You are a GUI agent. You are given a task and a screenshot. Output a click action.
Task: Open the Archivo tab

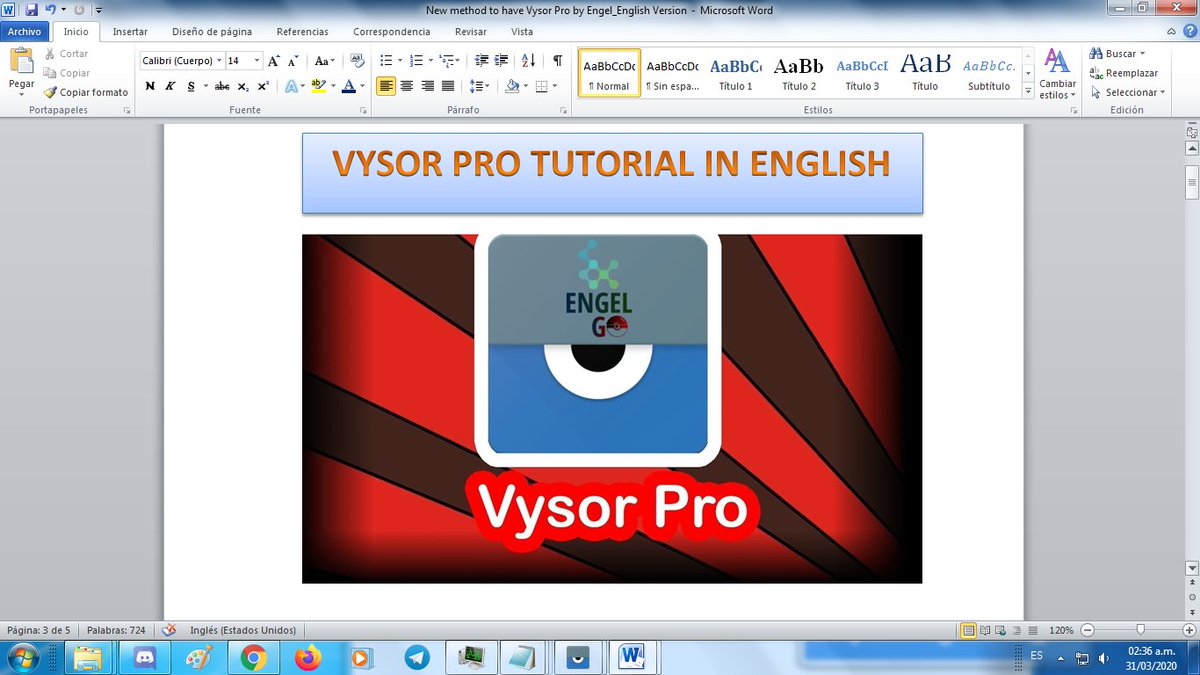click(23, 32)
